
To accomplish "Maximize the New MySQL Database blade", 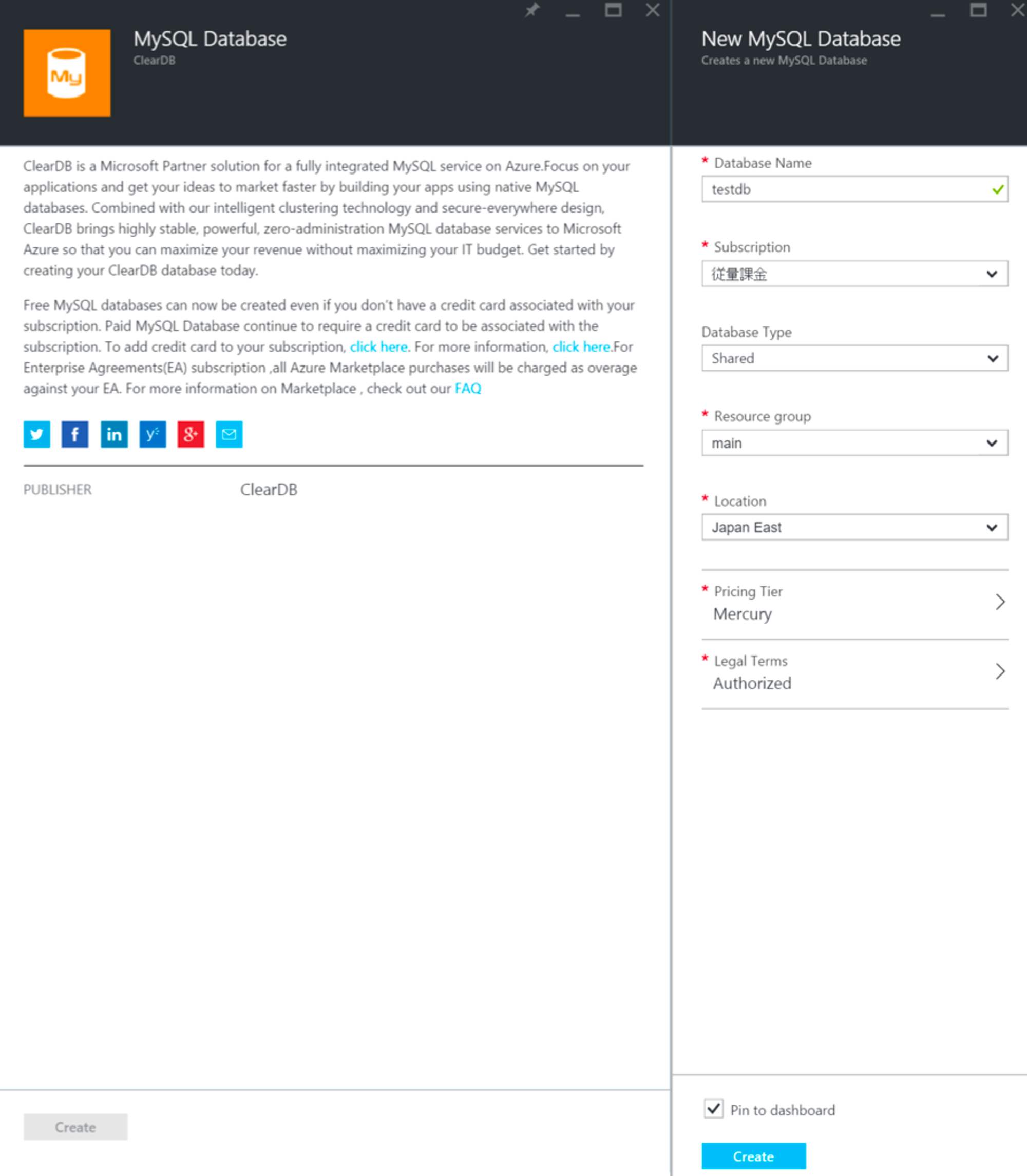I will 978,10.
